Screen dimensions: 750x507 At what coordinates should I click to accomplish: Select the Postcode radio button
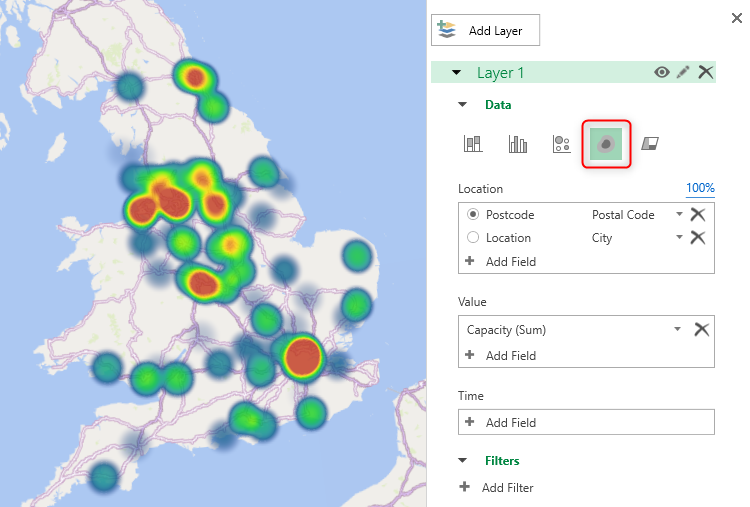click(473, 215)
